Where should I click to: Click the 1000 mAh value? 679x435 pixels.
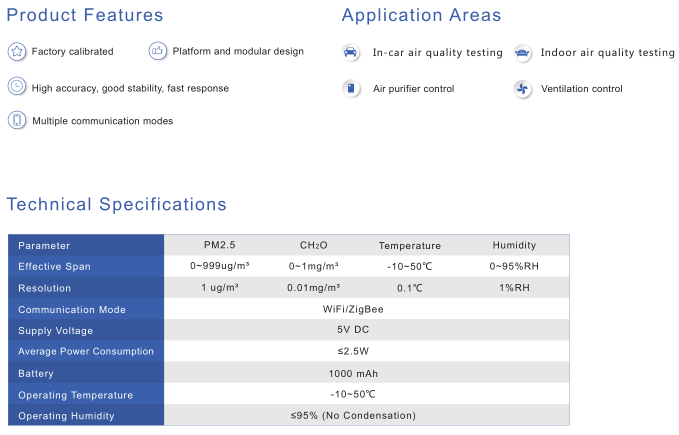click(x=353, y=374)
